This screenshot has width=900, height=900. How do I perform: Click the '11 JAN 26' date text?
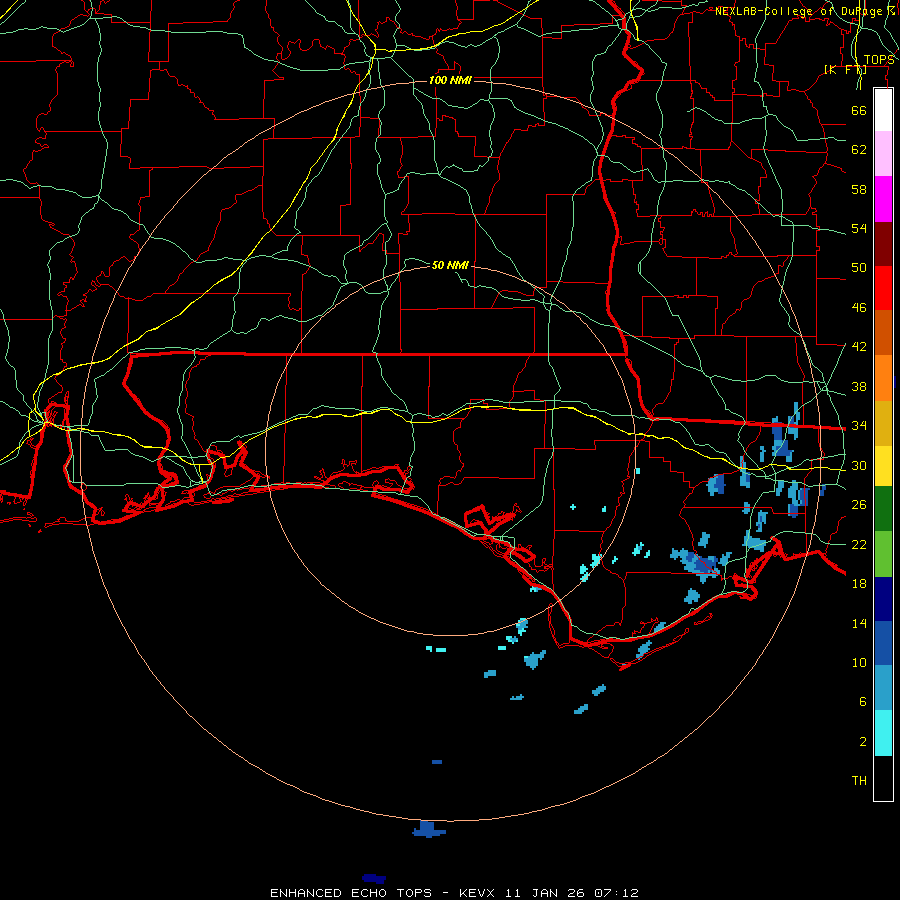pyautogui.click(x=546, y=893)
